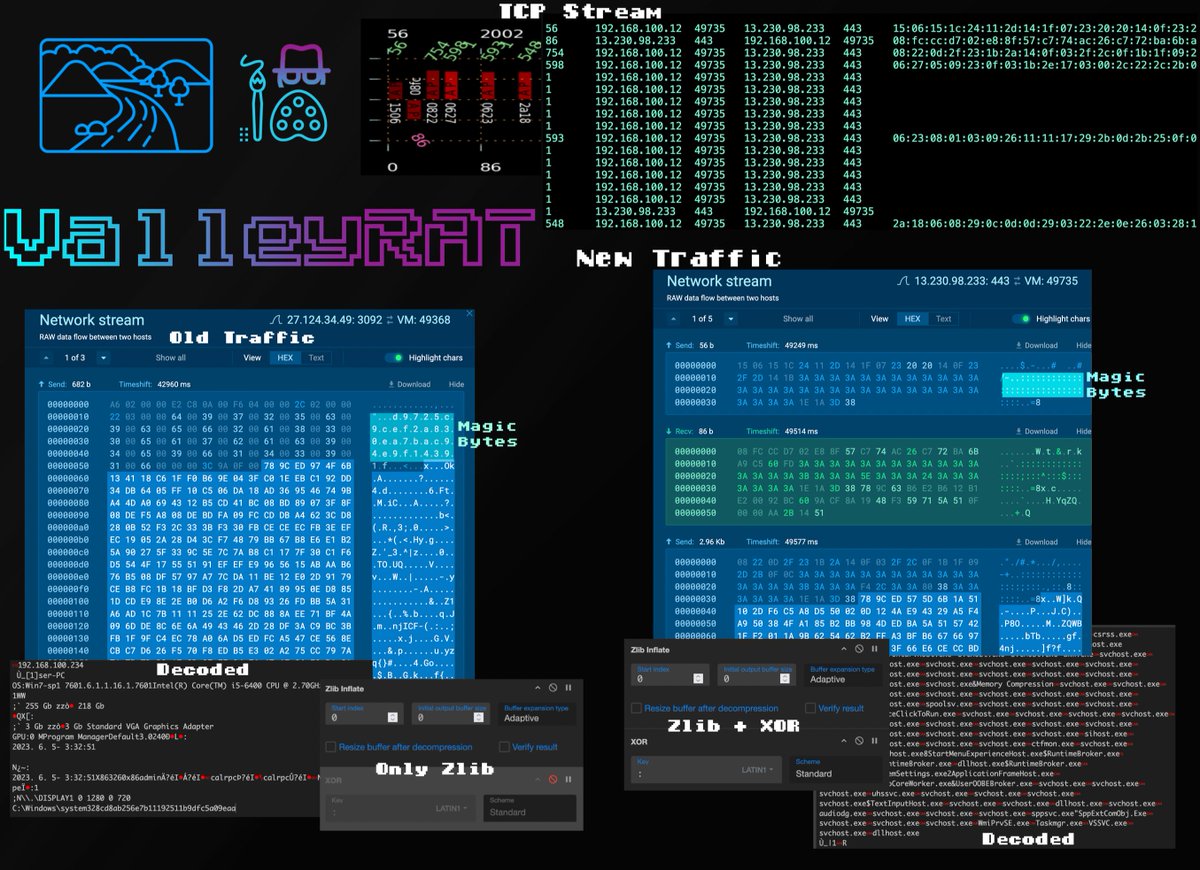Re-enable the red disabled XOR operation icon
This screenshot has height=870, width=1200.
pos(552,779)
